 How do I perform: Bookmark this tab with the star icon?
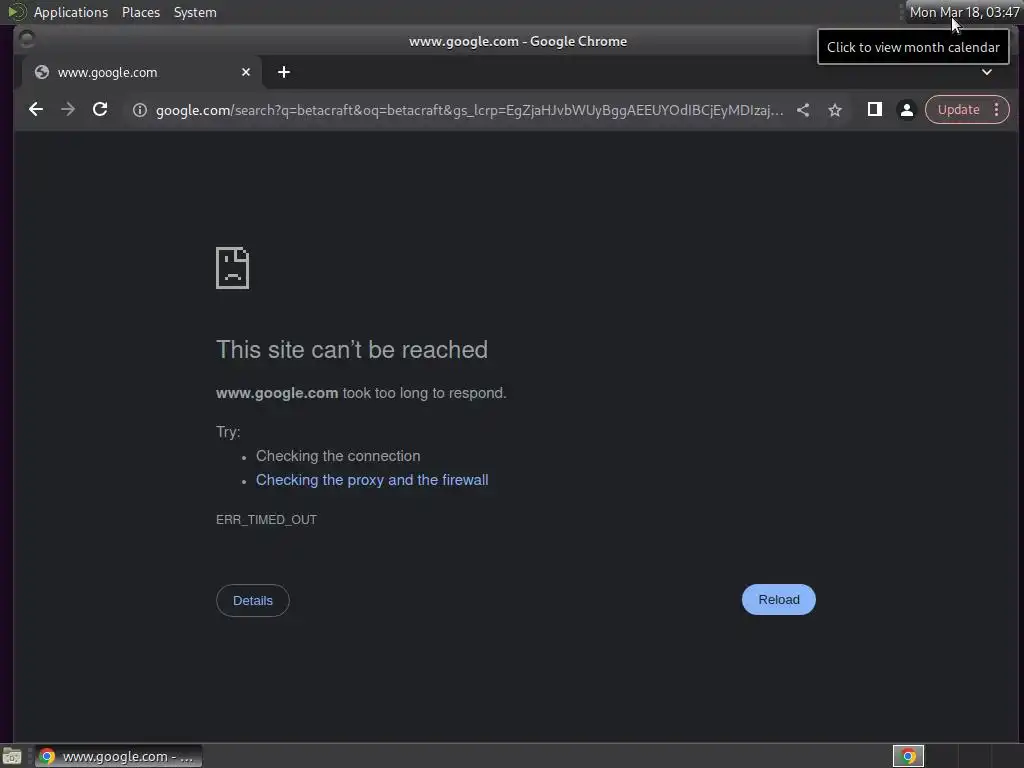[835, 110]
